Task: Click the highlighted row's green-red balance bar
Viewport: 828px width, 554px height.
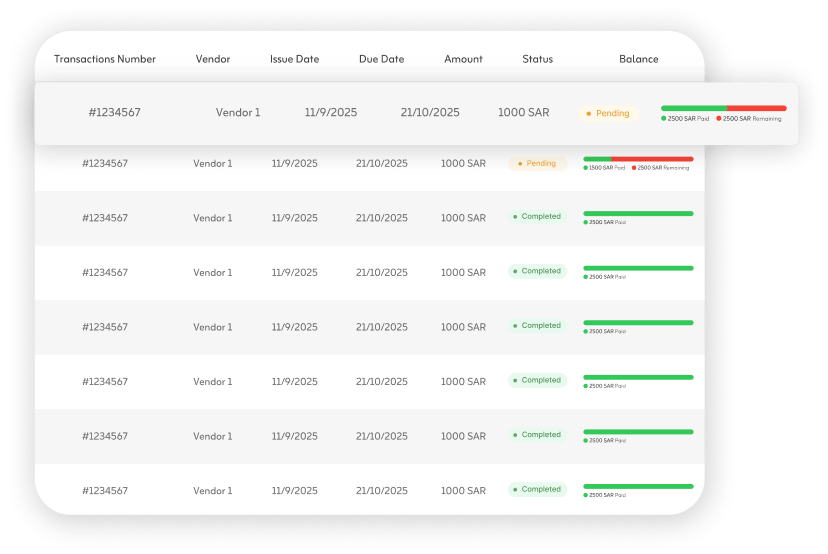Action: point(723,108)
